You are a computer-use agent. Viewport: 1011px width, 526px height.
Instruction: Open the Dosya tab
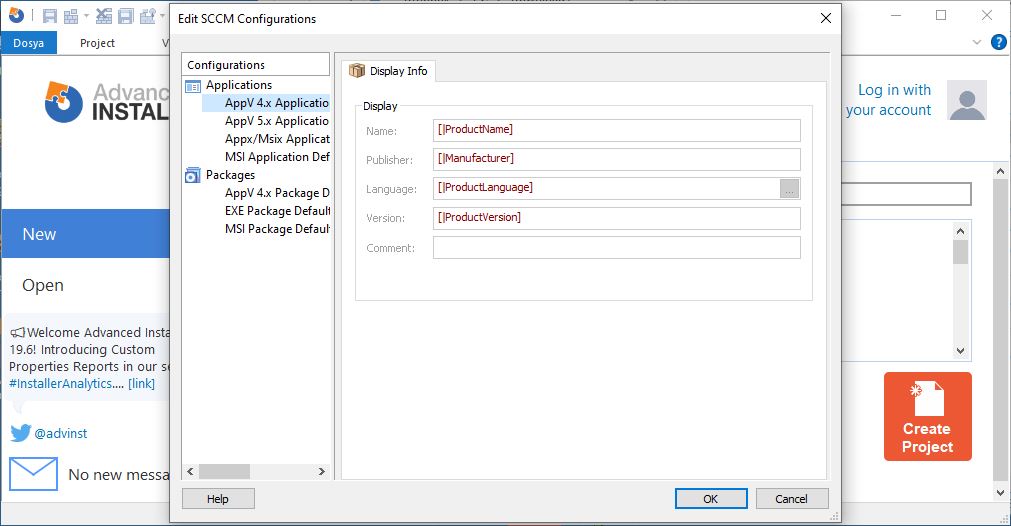coord(28,43)
